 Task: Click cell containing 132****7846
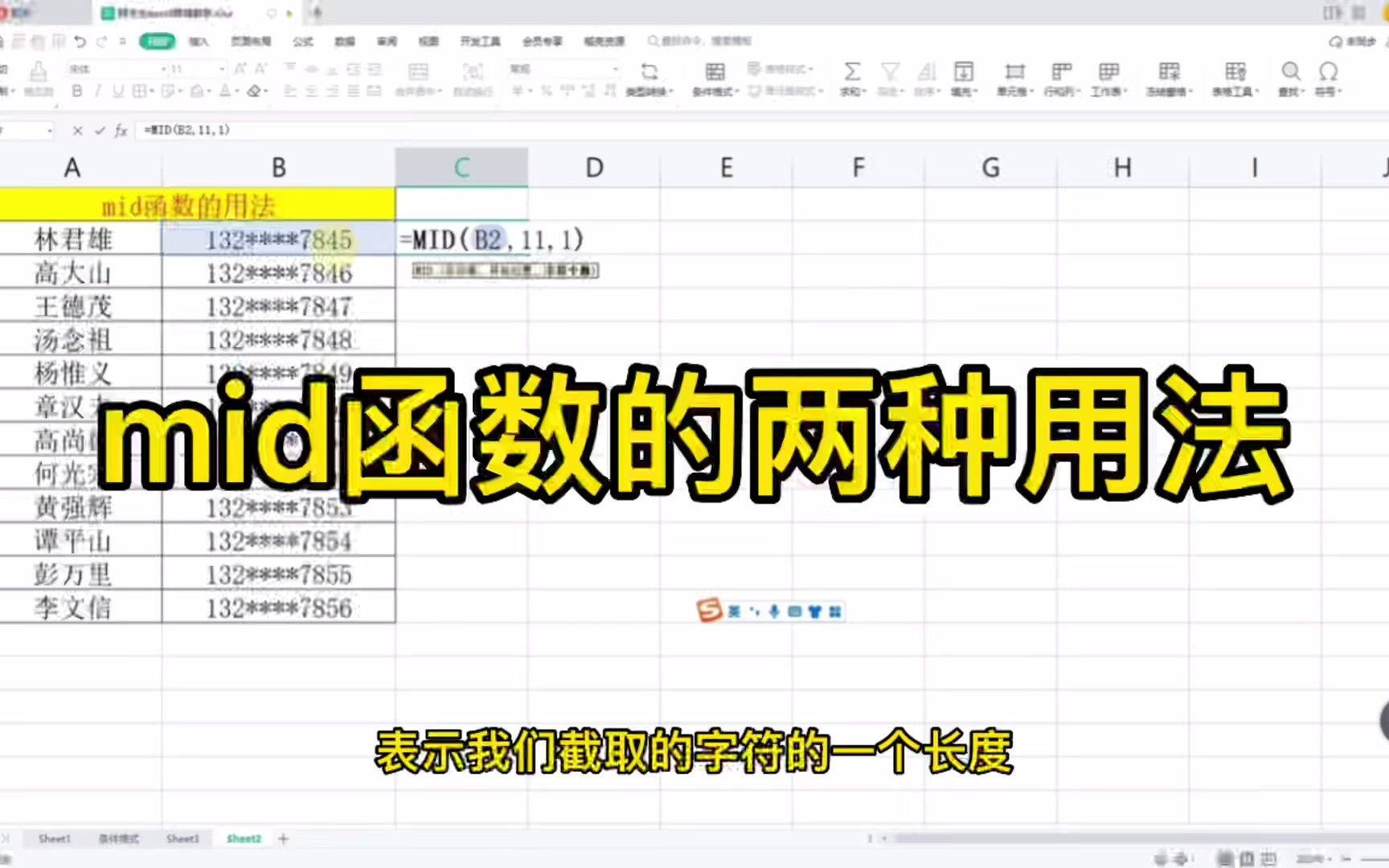tap(279, 273)
